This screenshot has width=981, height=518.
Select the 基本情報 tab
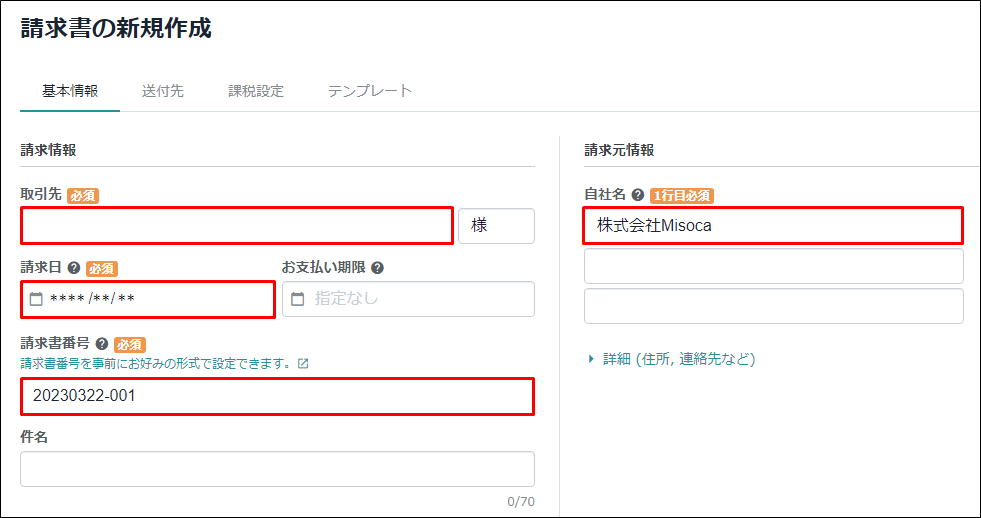[x=70, y=91]
